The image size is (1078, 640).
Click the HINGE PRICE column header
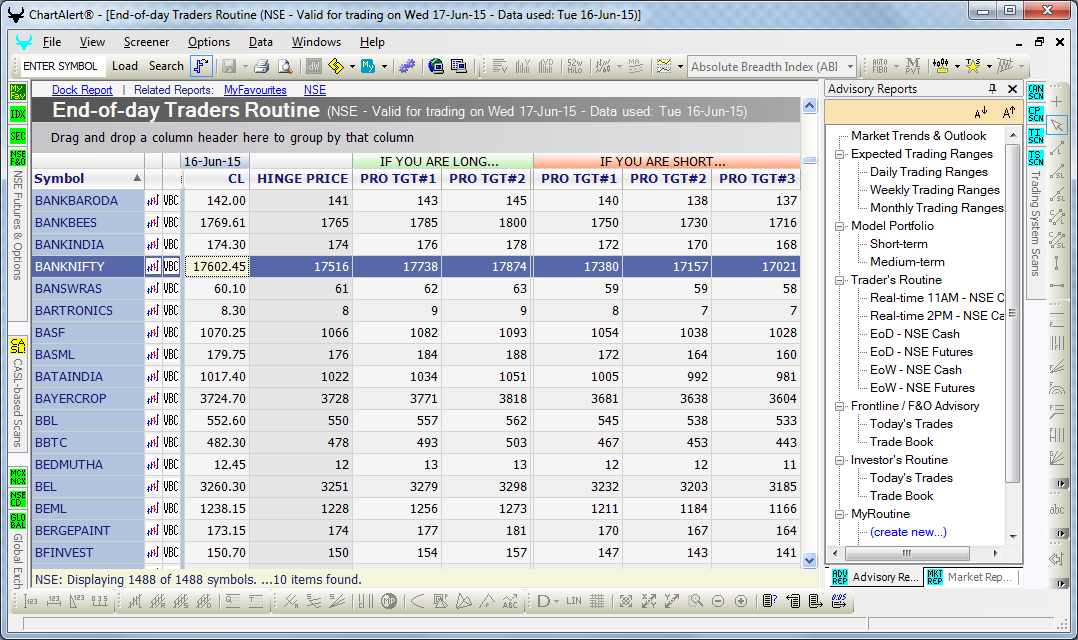(302, 179)
